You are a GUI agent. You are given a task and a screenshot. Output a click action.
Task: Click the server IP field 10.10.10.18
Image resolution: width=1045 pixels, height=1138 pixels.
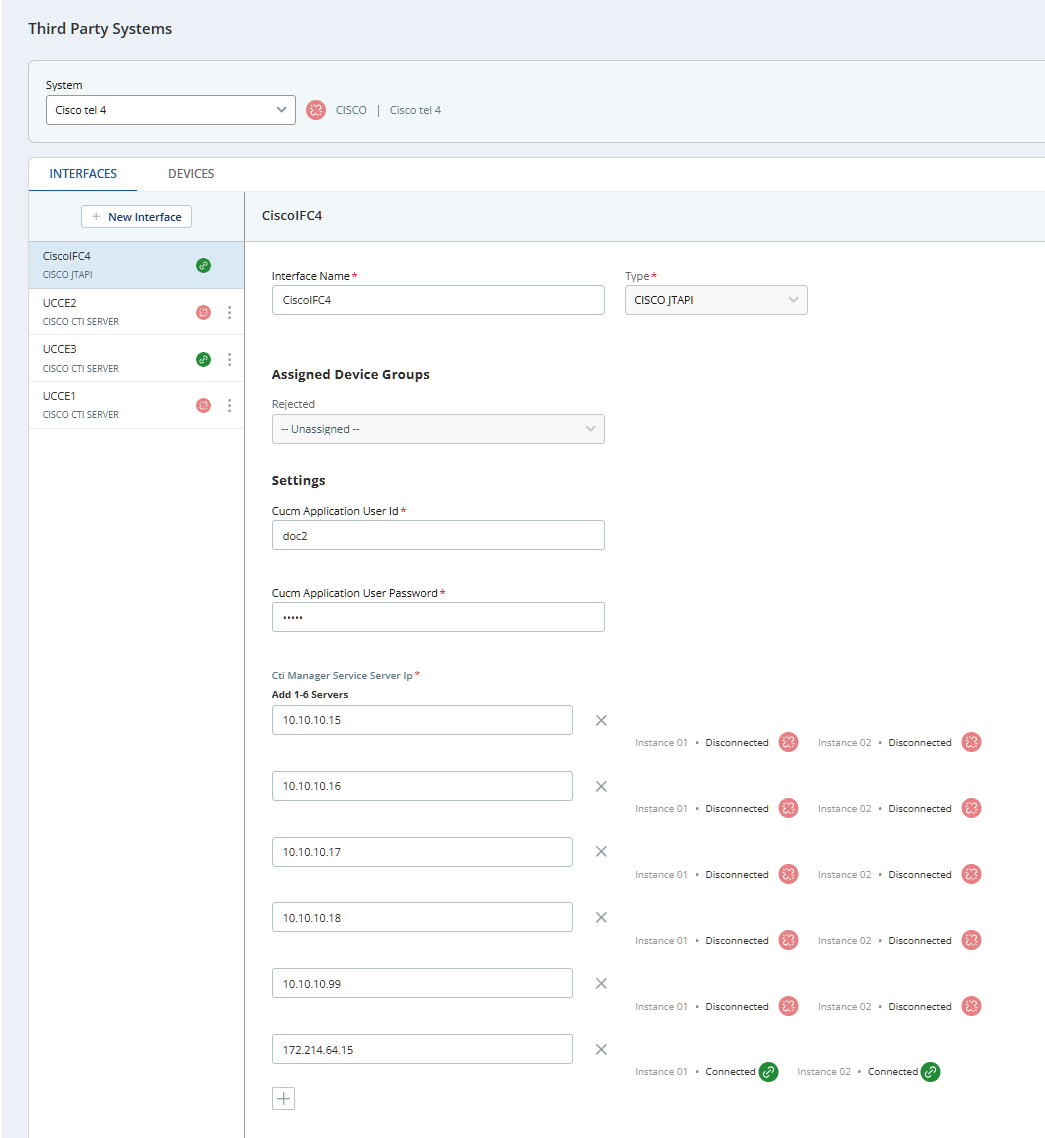422,917
